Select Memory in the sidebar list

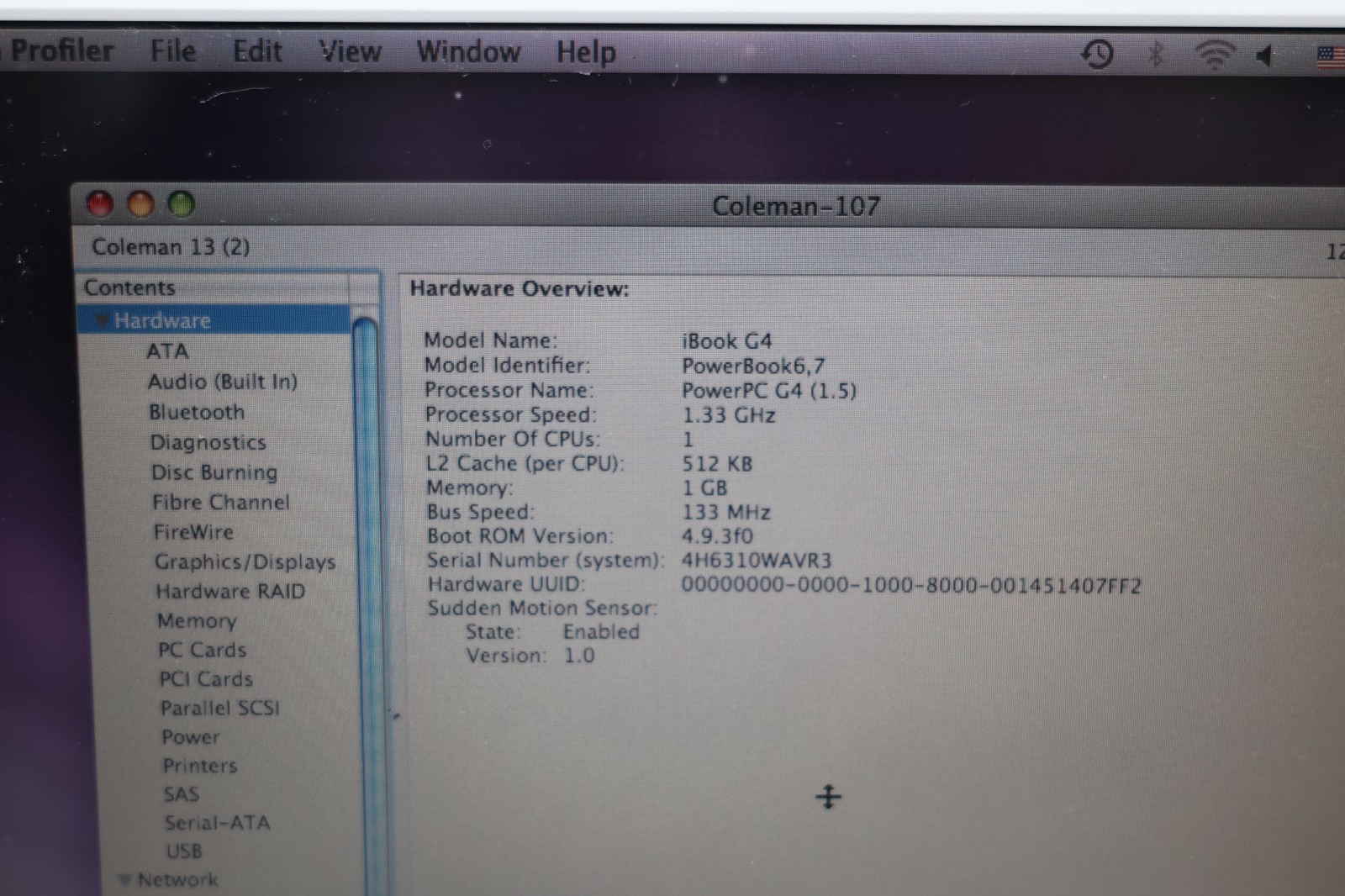pos(197,621)
